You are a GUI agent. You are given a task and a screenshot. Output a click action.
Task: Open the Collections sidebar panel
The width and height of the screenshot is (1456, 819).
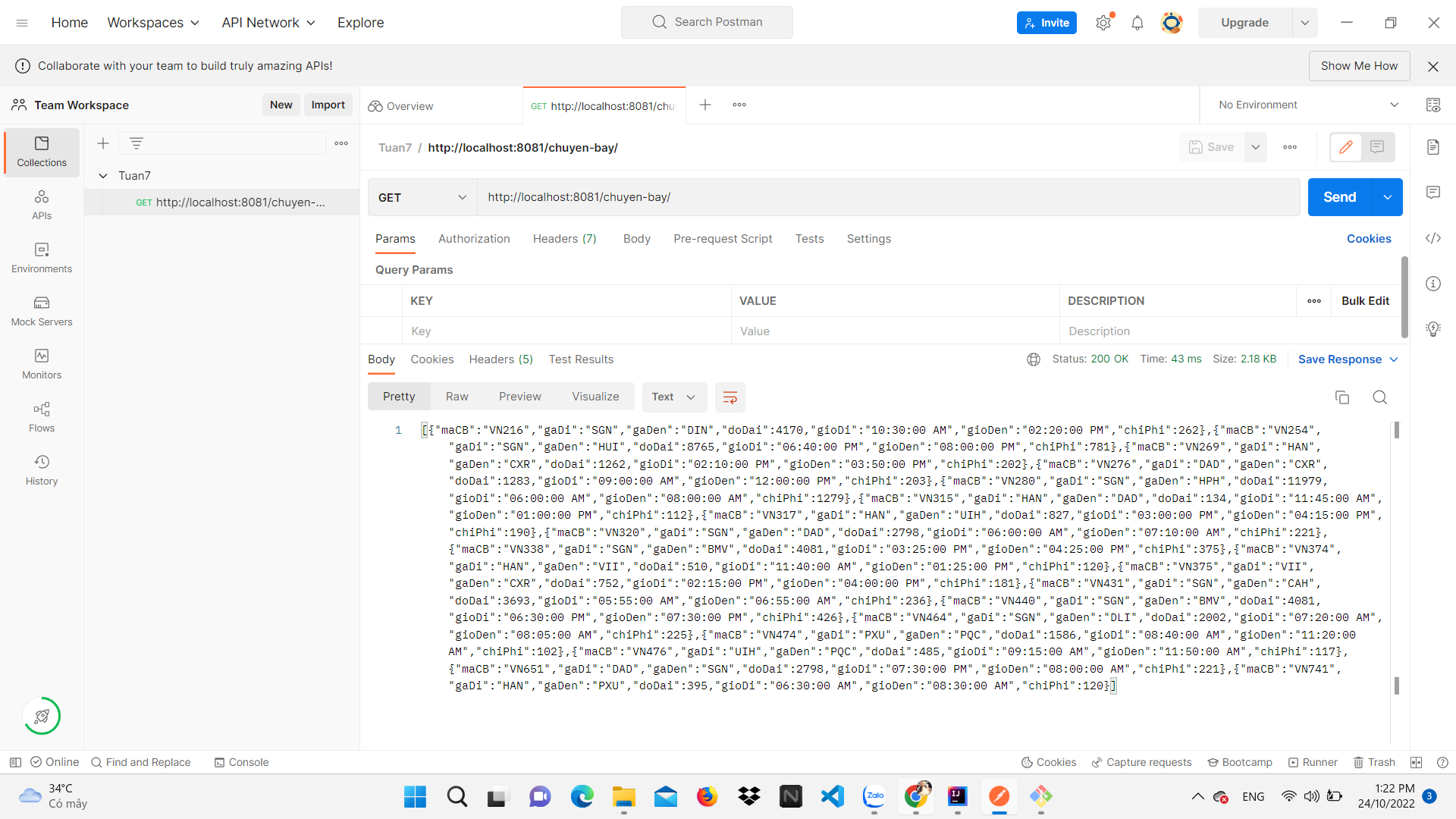point(42,152)
